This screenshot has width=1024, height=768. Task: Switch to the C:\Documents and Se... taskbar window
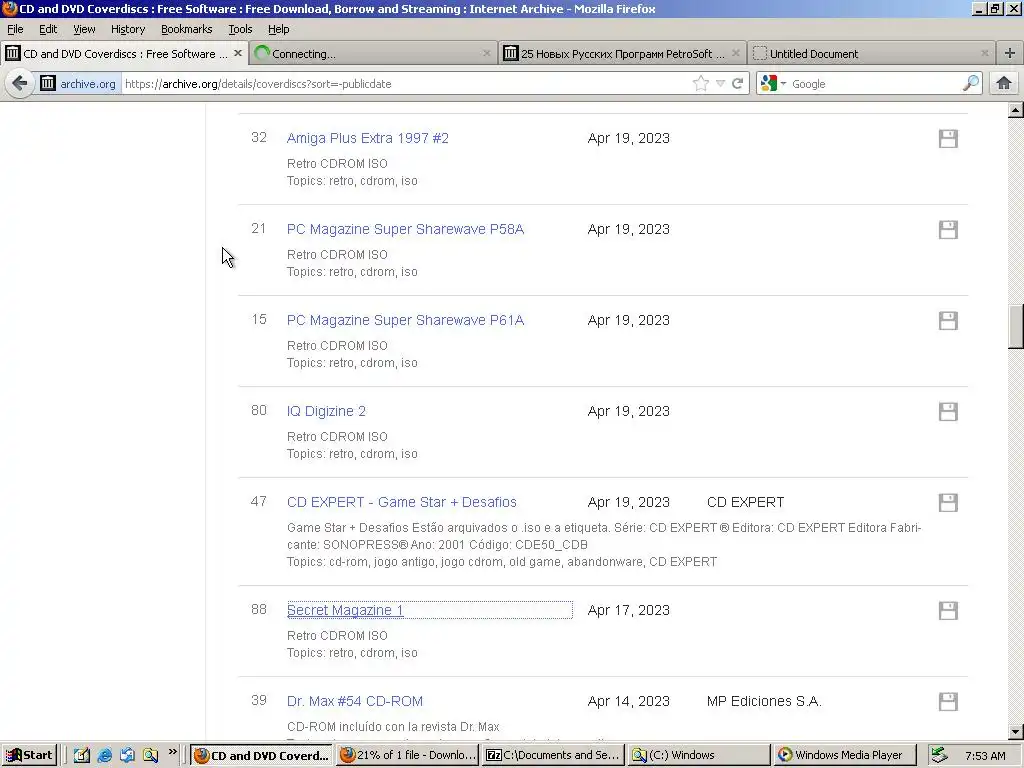pos(554,756)
